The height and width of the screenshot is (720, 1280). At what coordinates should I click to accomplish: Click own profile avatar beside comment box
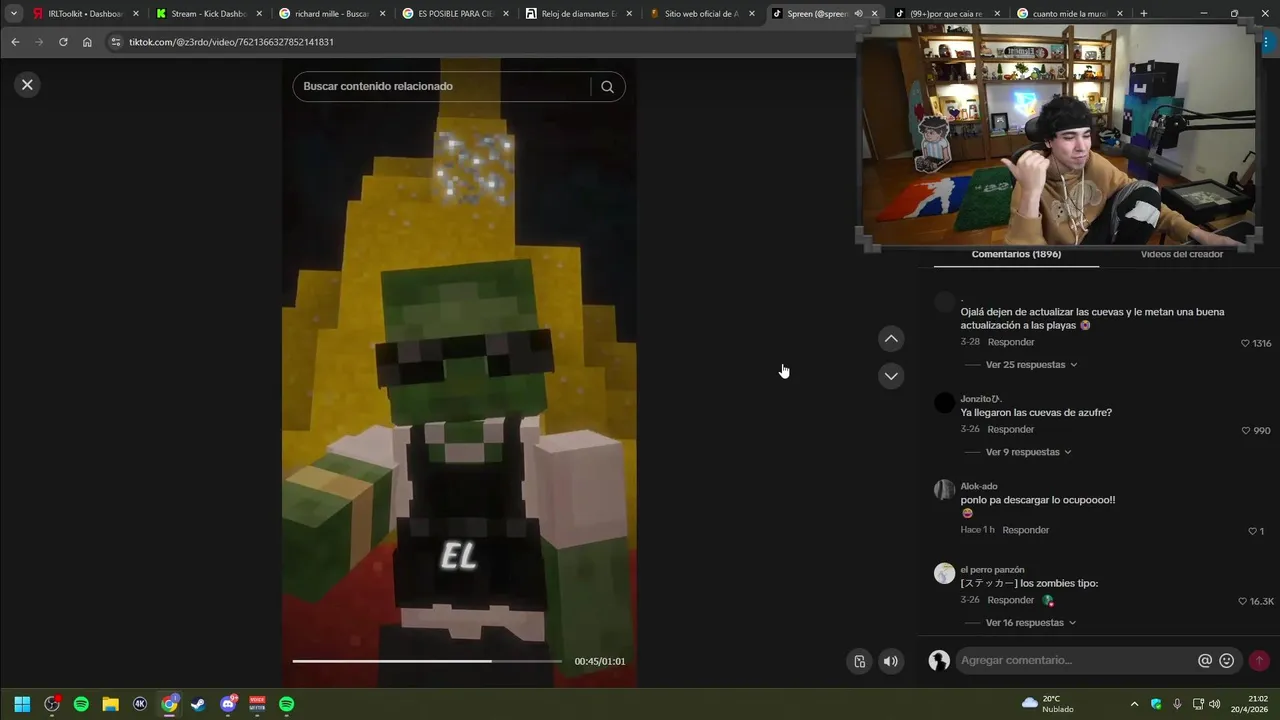[939, 661]
